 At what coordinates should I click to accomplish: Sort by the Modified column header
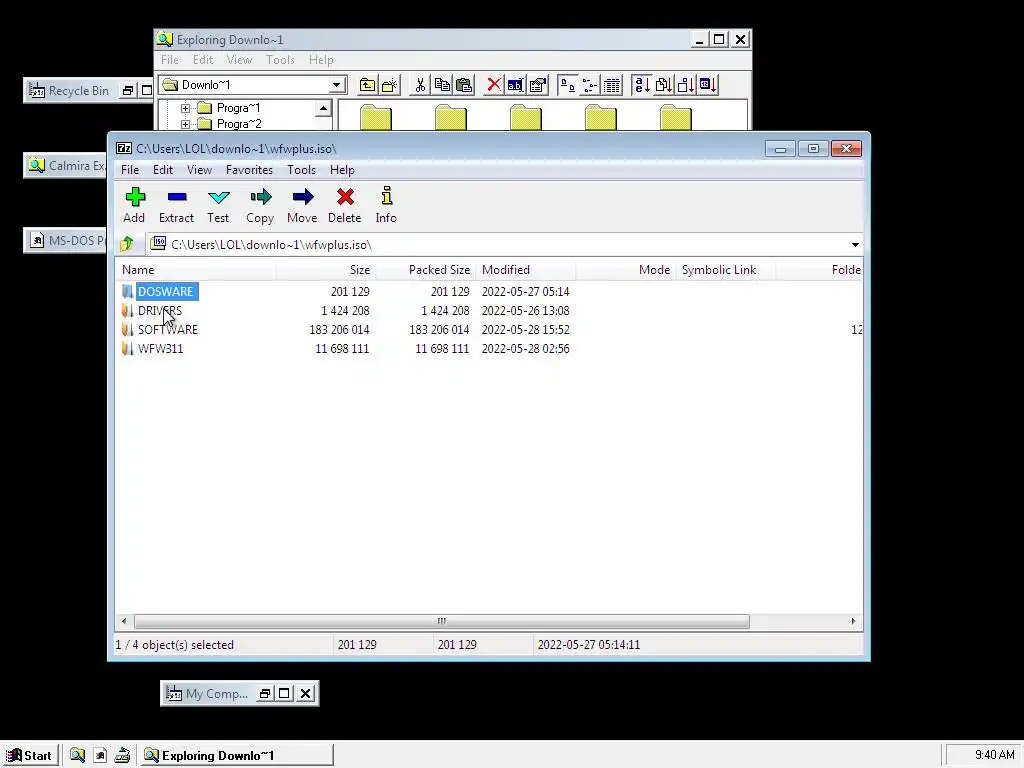pyautogui.click(x=526, y=270)
